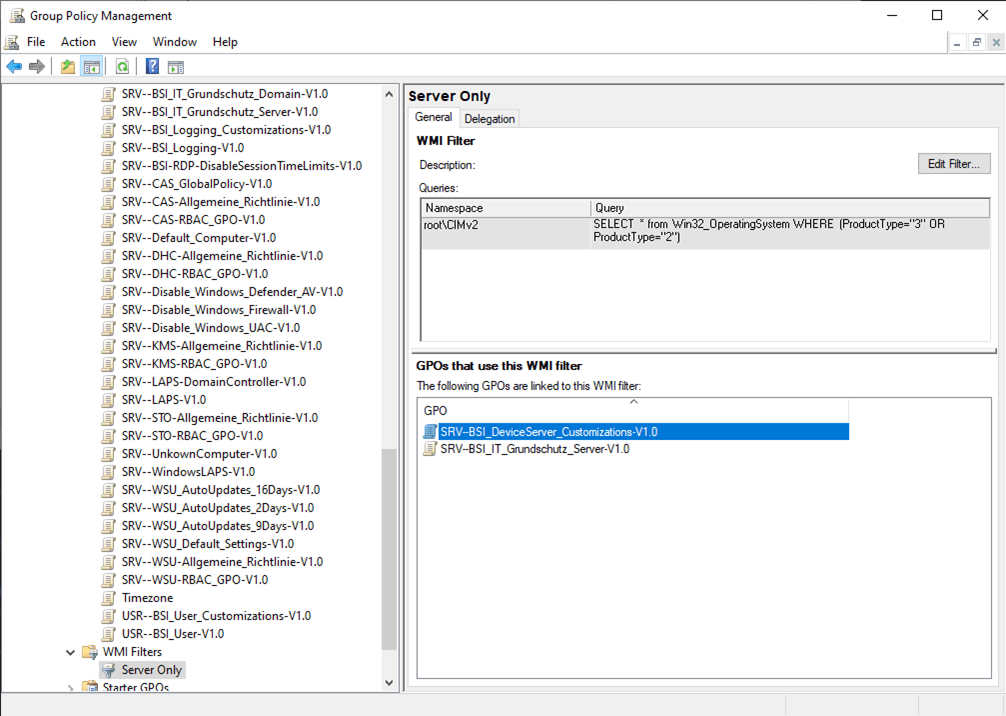Image resolution: width=1006 pixels, height=716 pixels.
Task: Collapse the WMI Filters tree node
Action: (x=70, y=652)
